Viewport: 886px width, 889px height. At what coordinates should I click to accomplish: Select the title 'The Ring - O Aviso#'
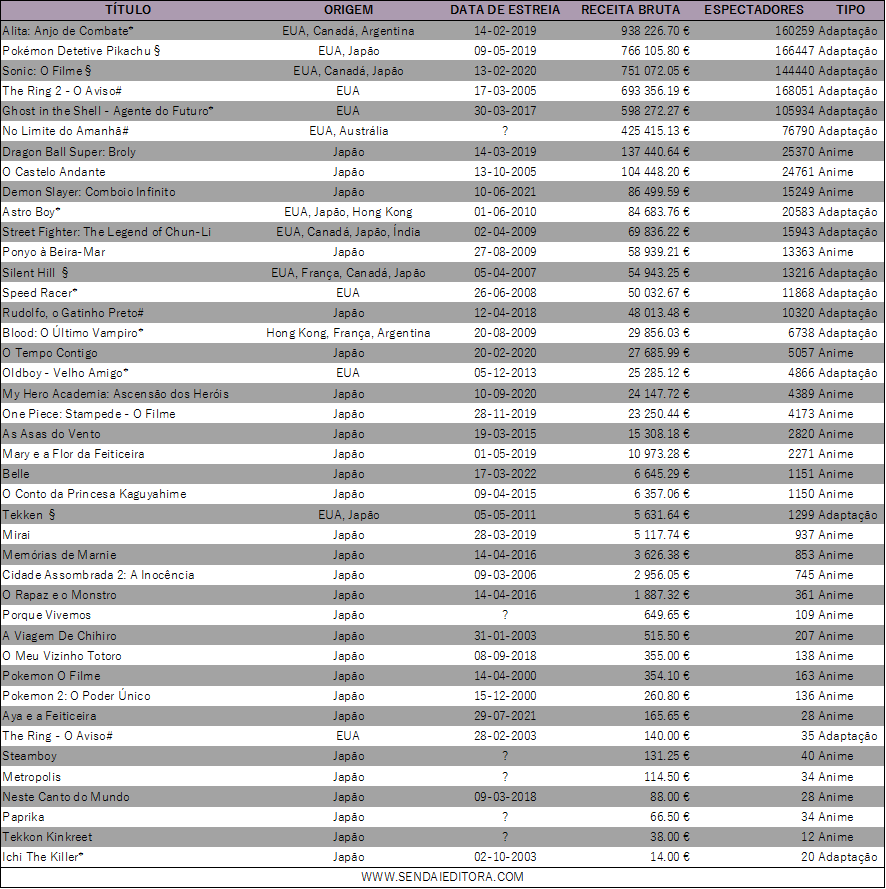[57, 736]
